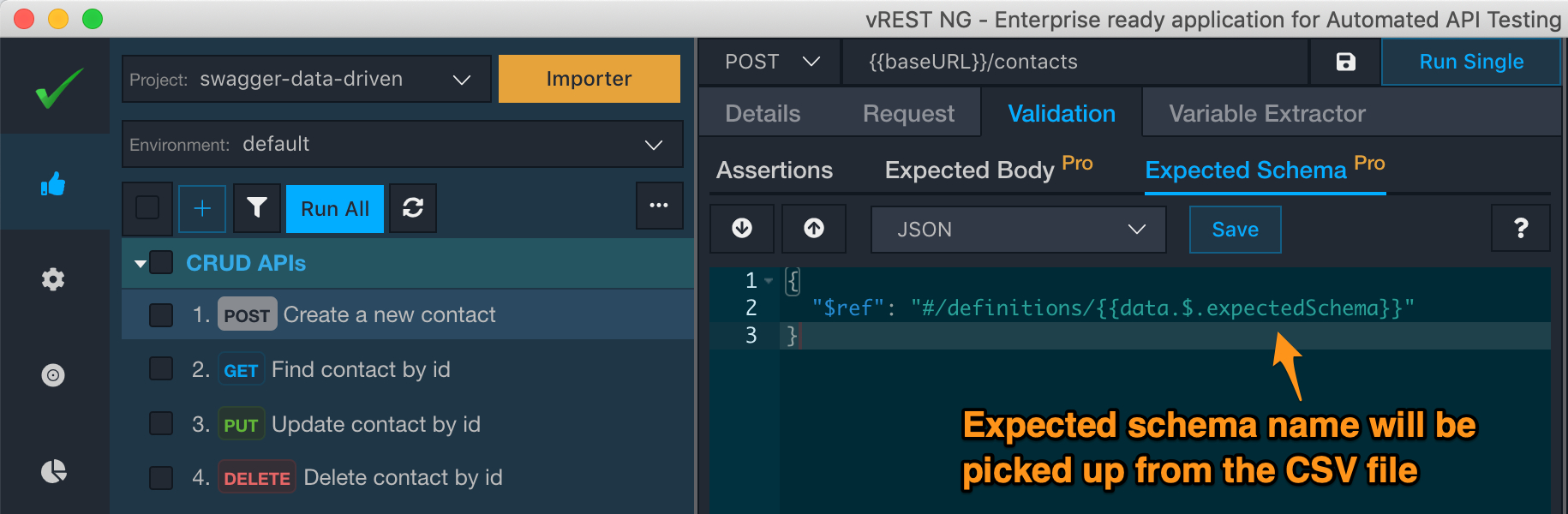Click the upload arrow icon in schema toolbar
This screenshot has width=1568, height=514.
(x=814, y=229)
